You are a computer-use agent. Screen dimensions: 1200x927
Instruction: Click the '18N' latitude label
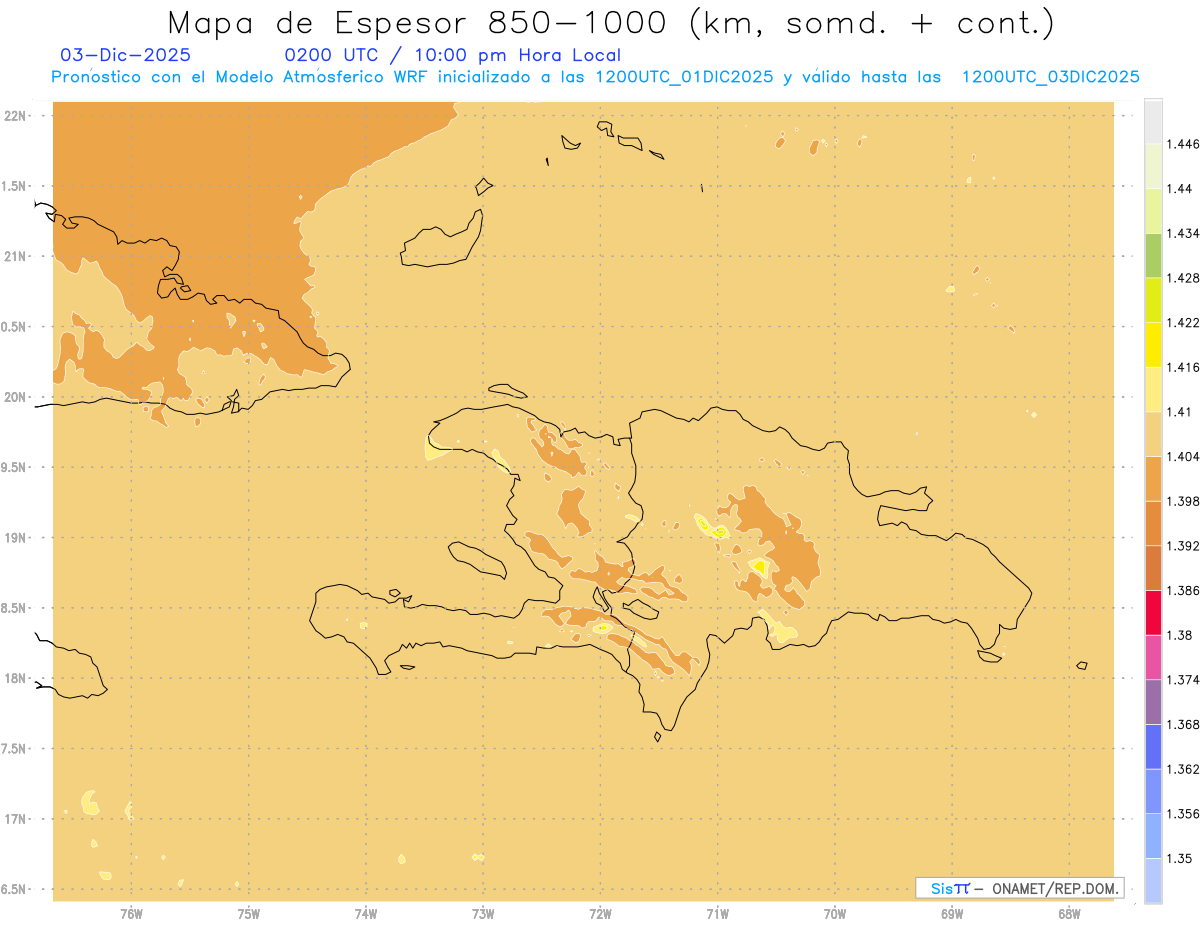(14, 678)
